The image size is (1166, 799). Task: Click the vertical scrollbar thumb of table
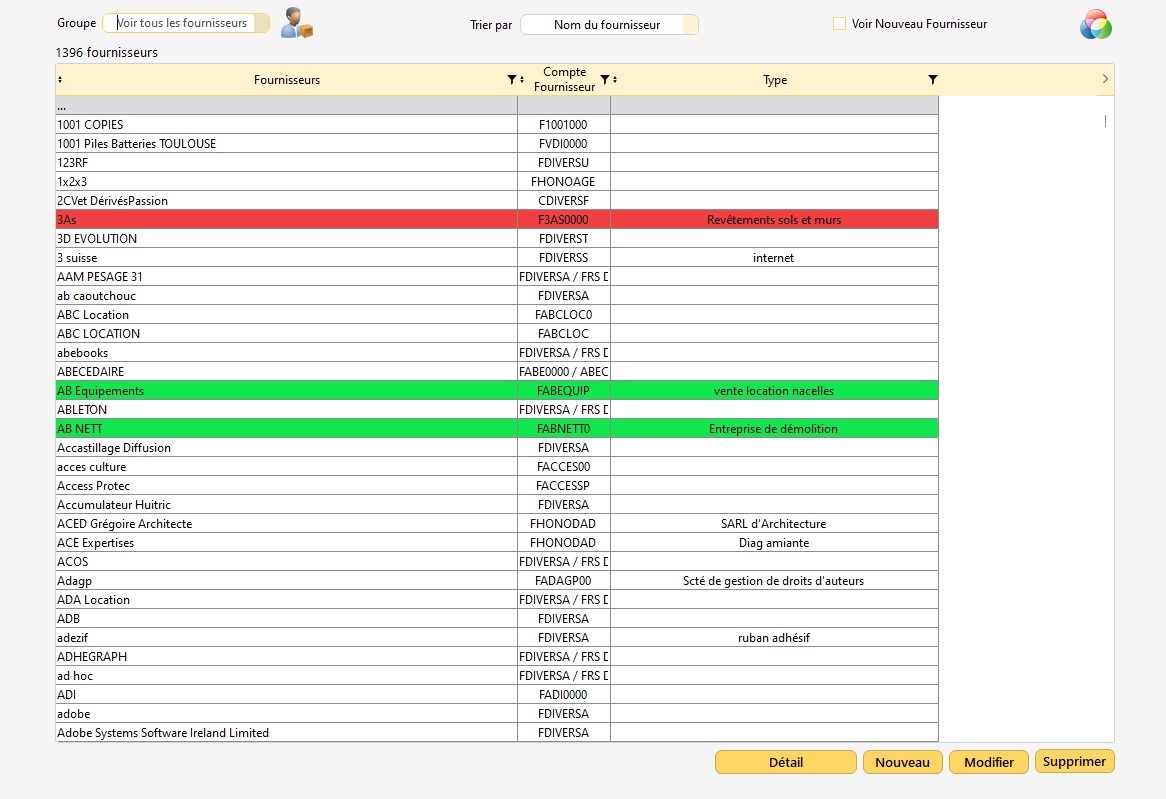pos(1105,121)
